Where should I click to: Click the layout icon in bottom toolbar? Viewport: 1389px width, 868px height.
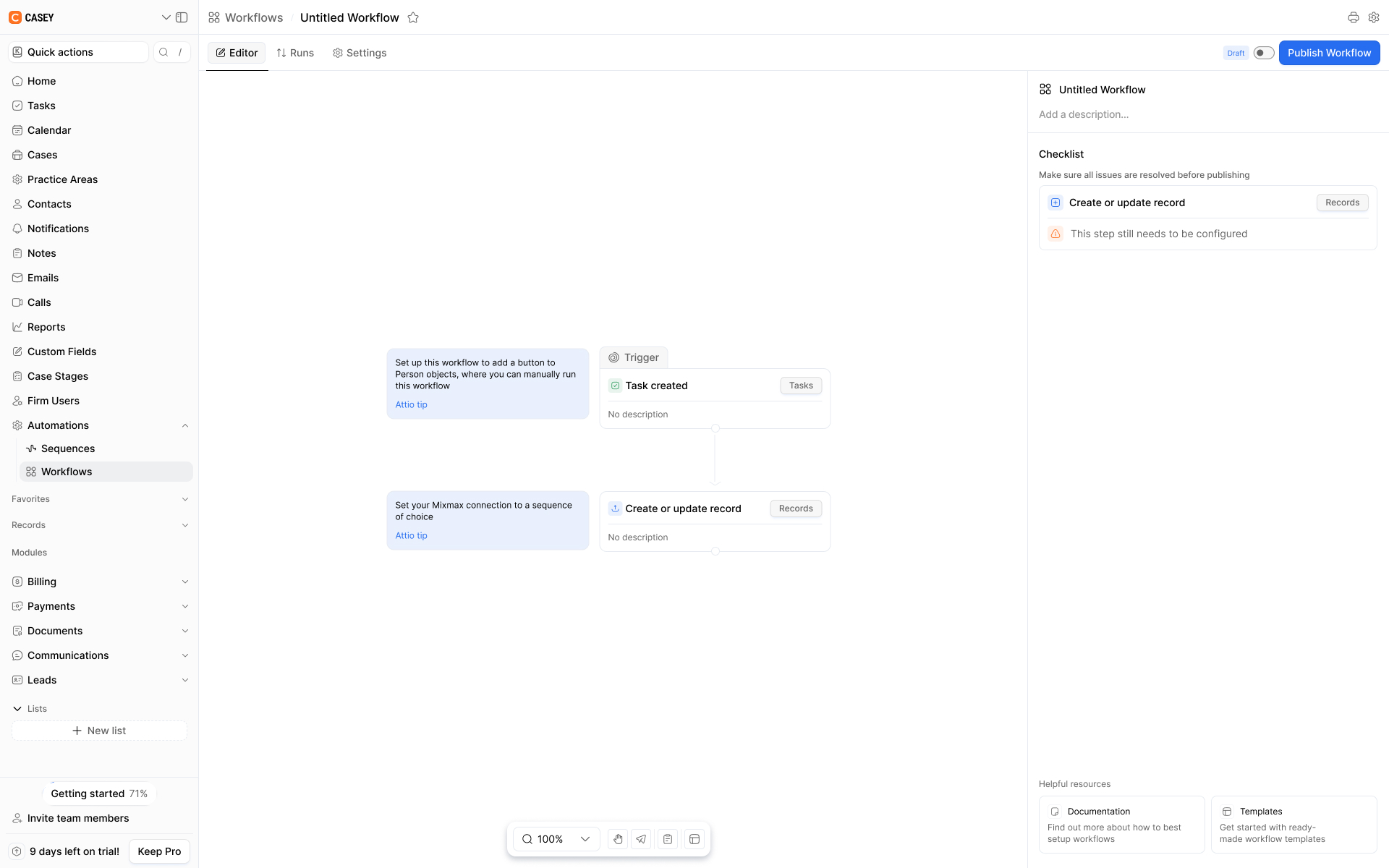694,839
